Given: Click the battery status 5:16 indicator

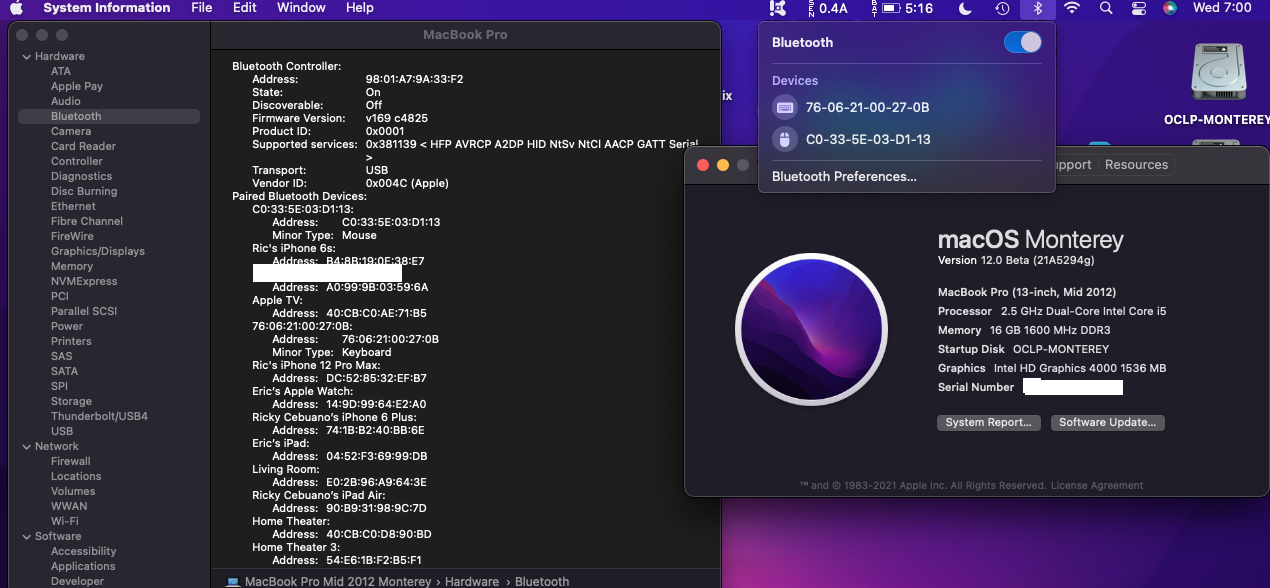Looking at the screenshot, I should [904, 8].
